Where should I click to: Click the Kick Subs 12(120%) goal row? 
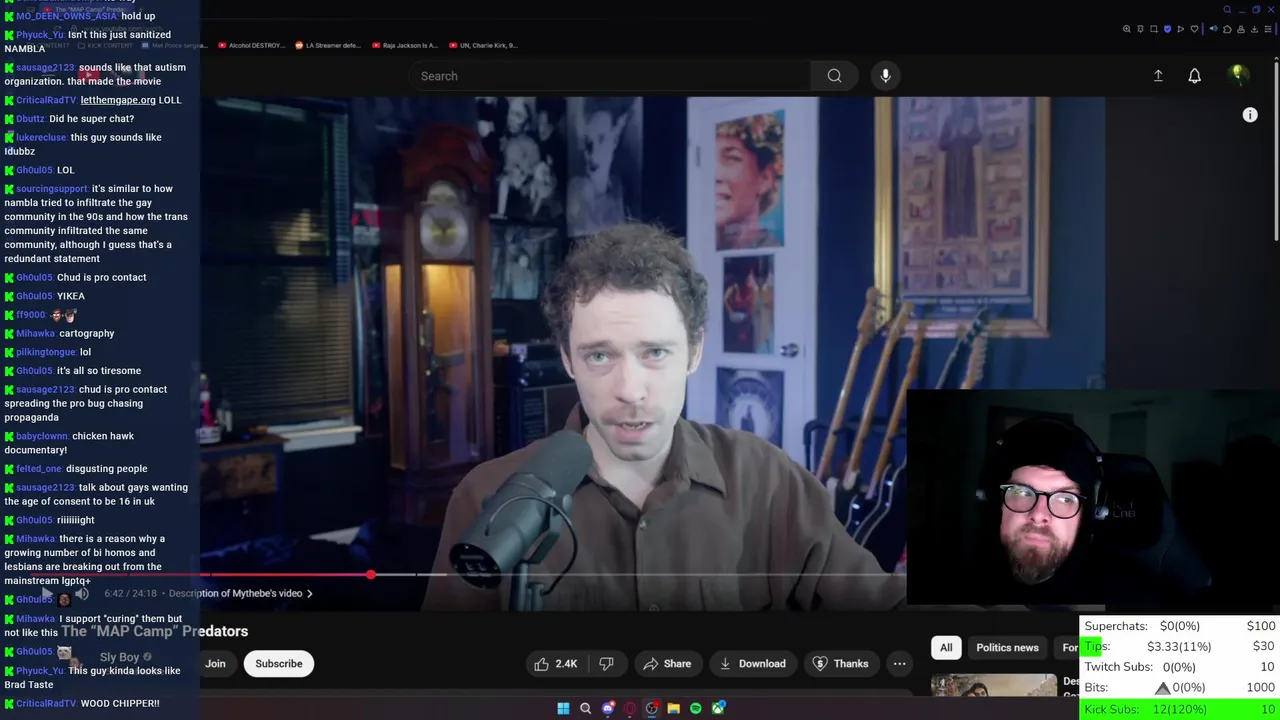point(1180,709)
